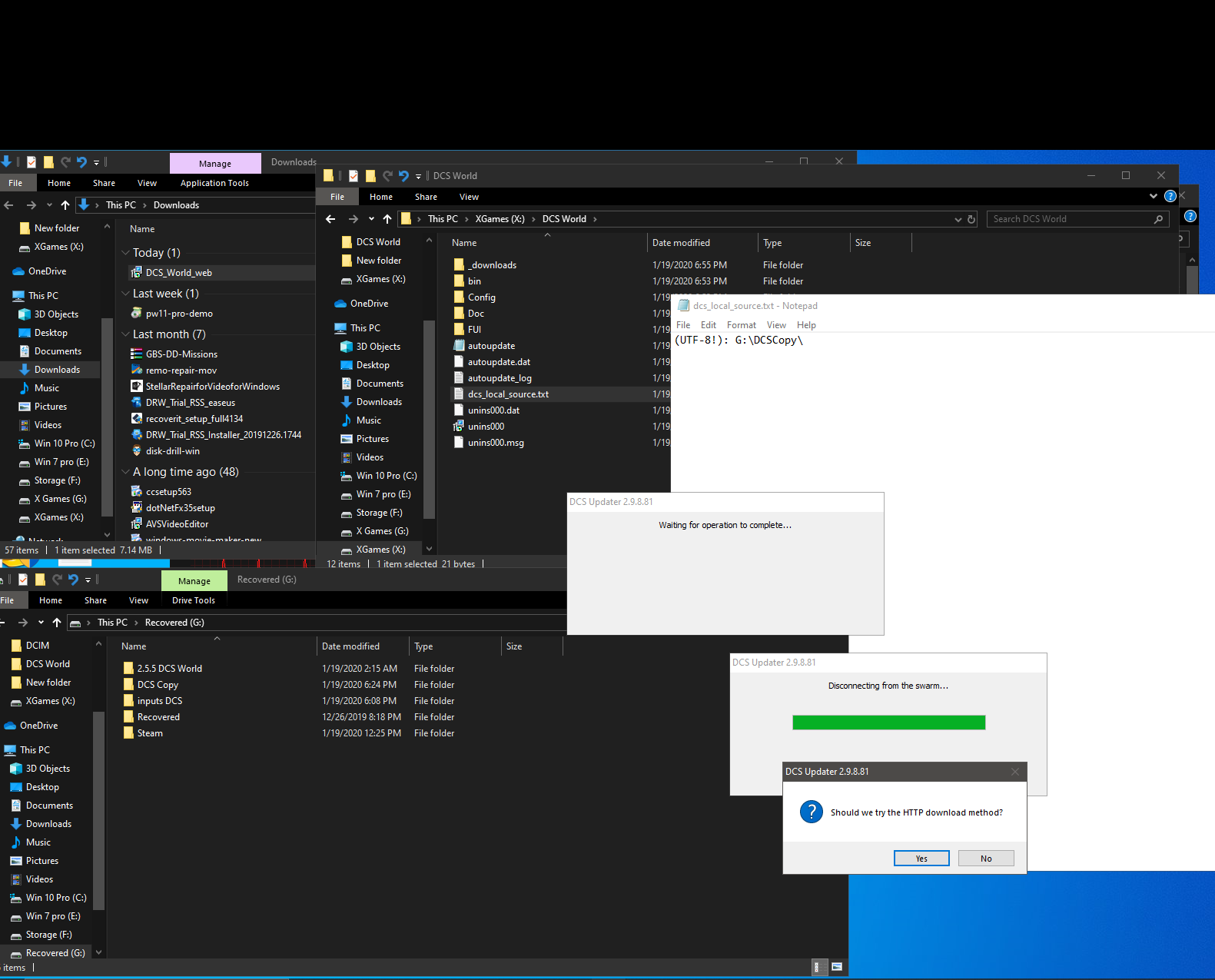Screen dimensions: 1215x980
Task: Switch to large thumbnails view in Recovered window
Action: coord(837,967)
